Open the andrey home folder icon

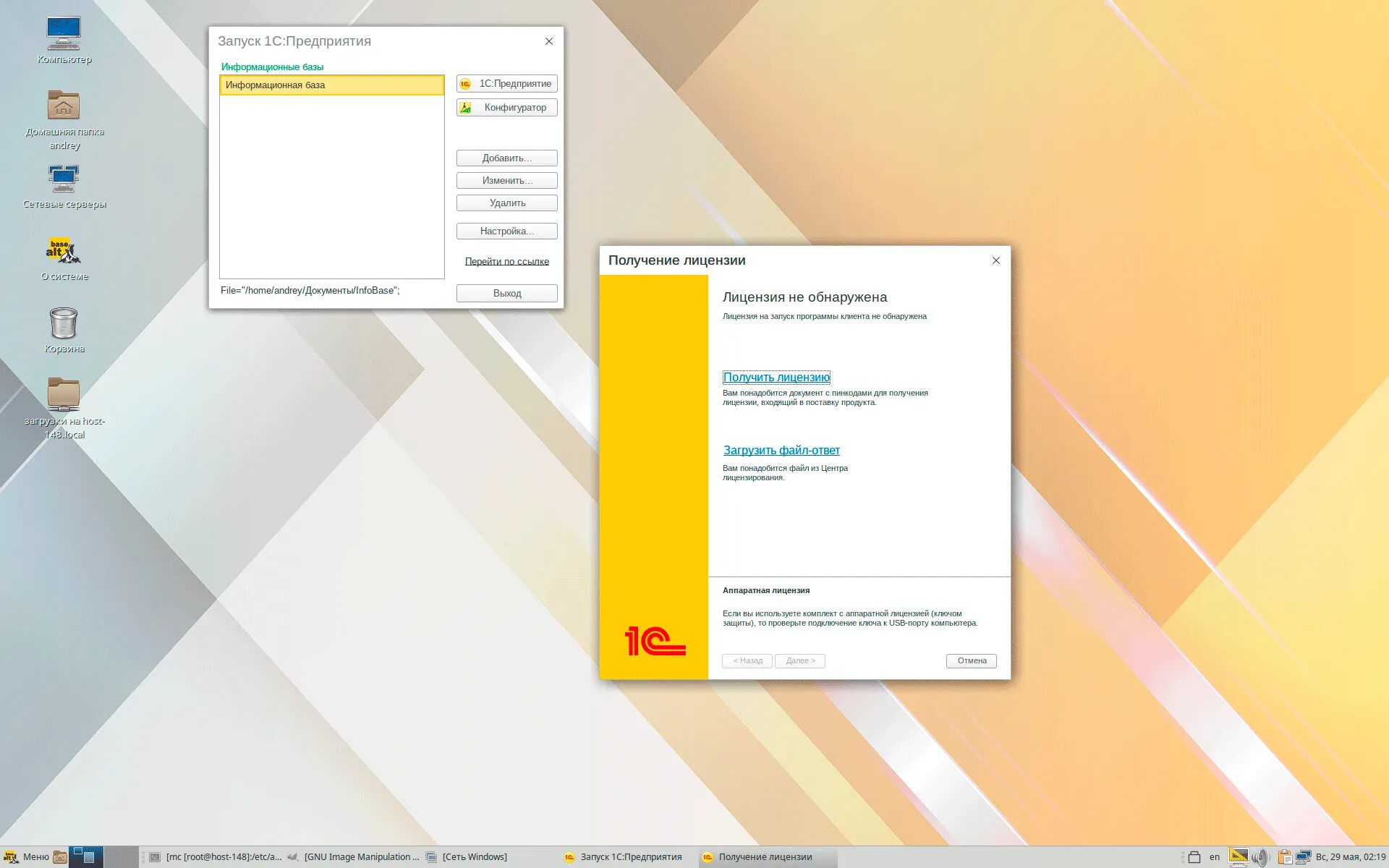64,106
